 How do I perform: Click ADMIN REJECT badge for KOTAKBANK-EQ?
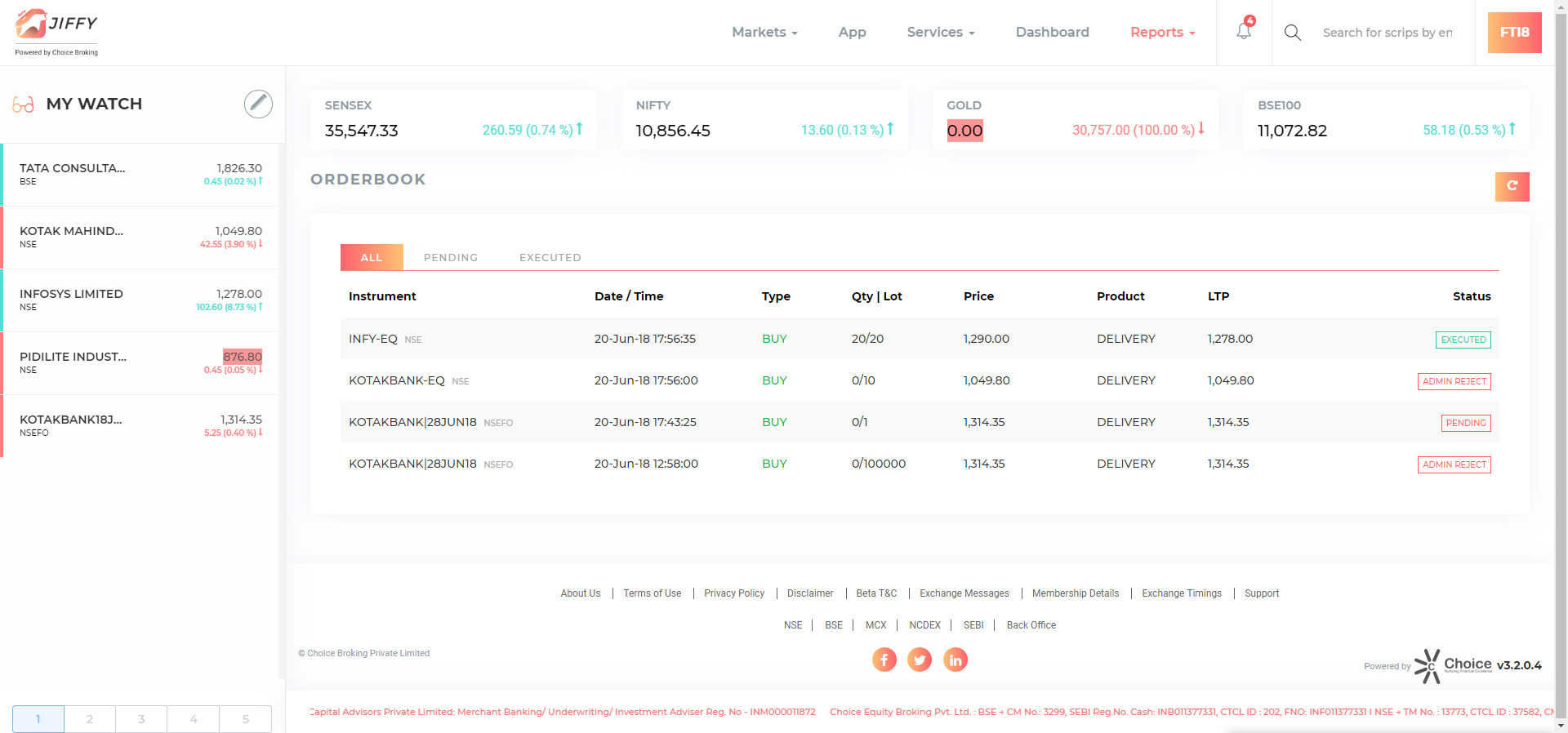point(1454,381)
